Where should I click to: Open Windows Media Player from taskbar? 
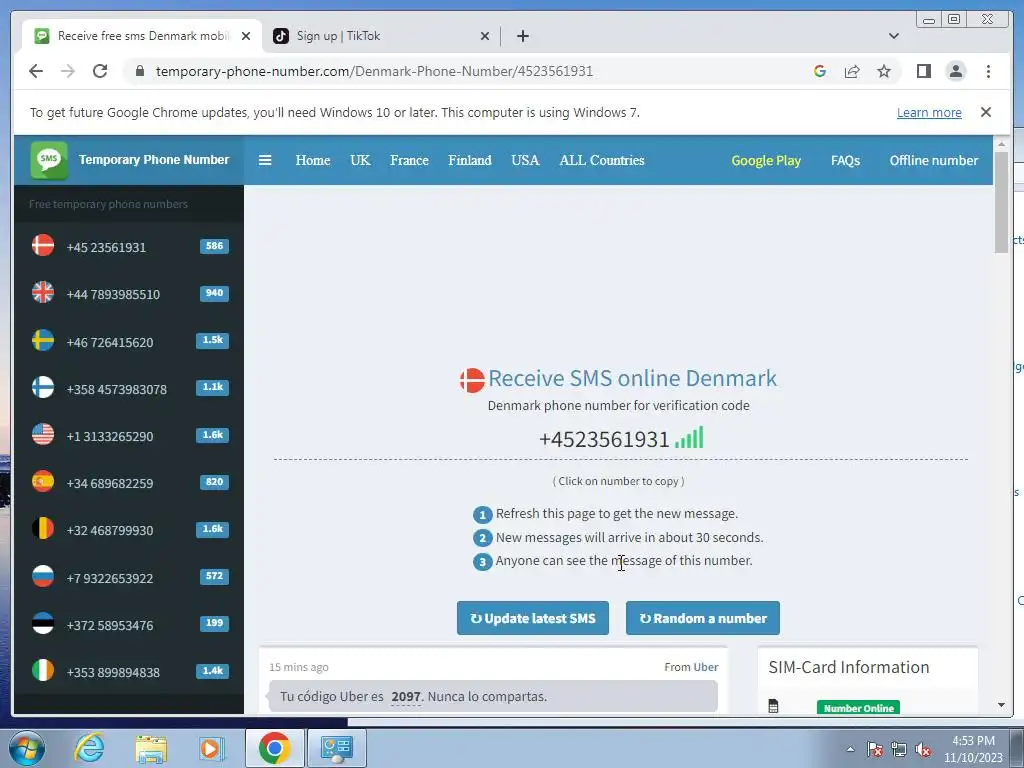pyautogui.click(x=211, y=748)
